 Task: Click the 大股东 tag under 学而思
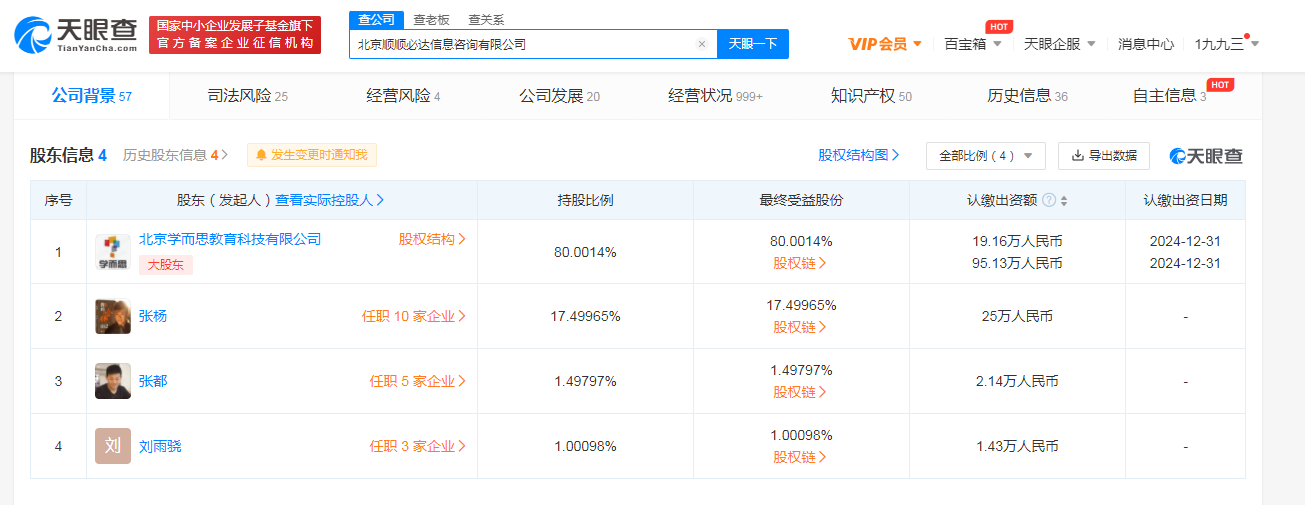tap(165, 264)
